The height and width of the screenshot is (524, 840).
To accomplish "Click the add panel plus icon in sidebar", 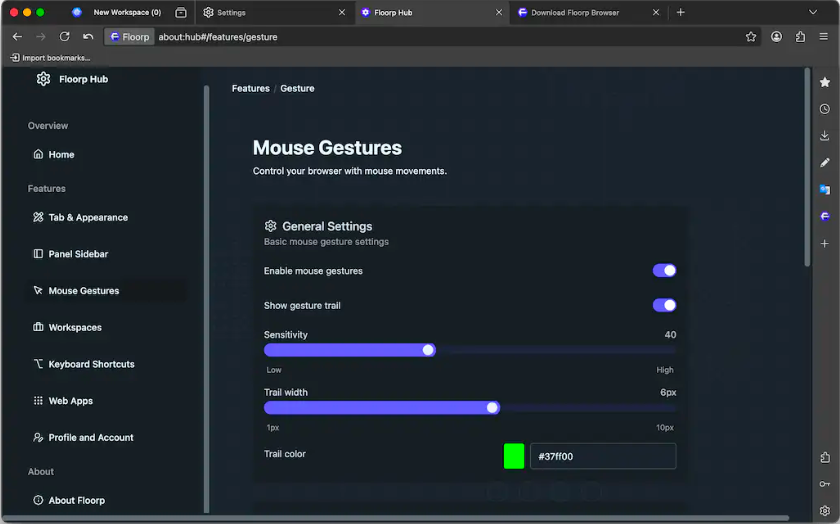I will (x=824, y=243).
